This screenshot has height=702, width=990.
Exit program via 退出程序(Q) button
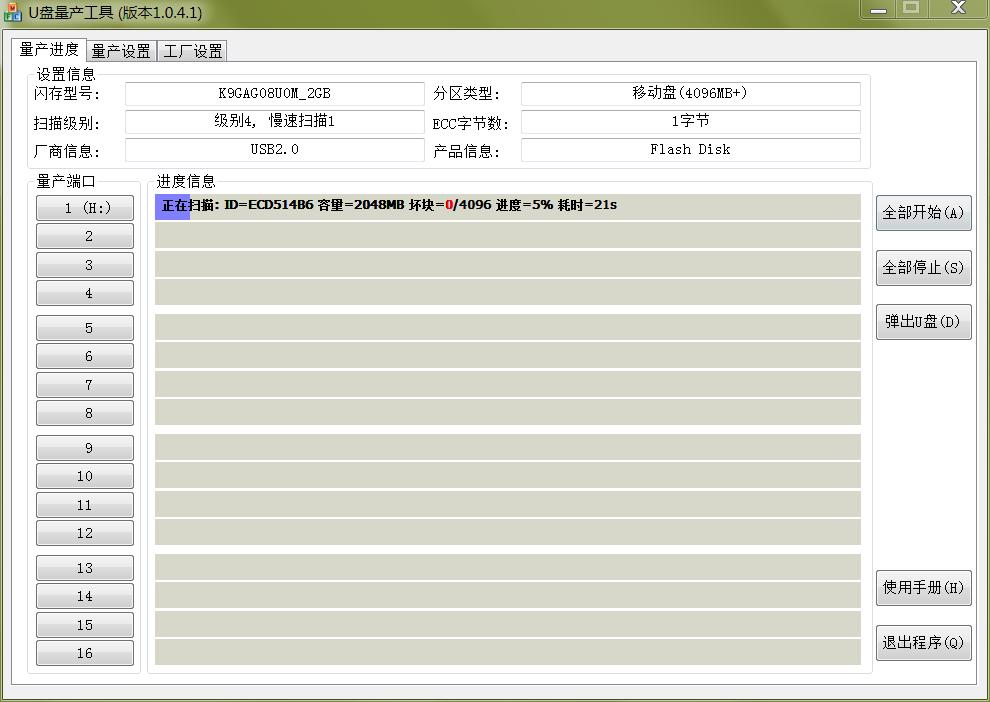click(923, 643)
